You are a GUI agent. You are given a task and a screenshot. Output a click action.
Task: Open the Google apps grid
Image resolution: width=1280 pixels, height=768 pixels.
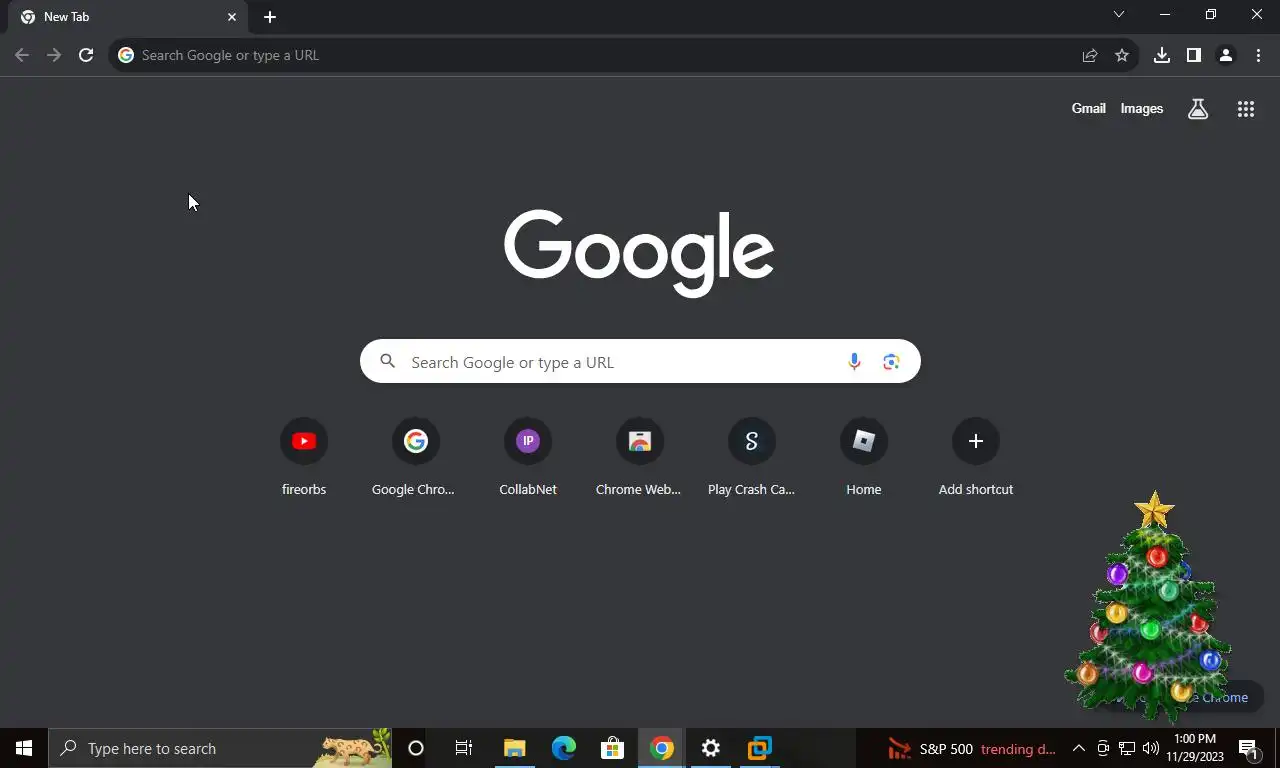pos(1246,109)
